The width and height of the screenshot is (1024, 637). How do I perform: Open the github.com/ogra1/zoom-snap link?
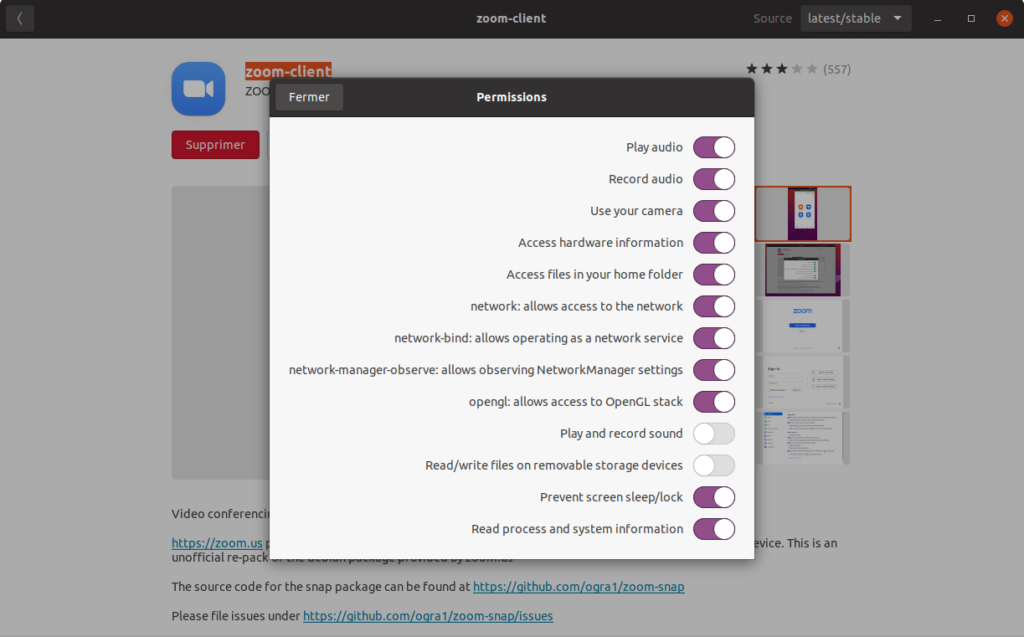pos(579,587)
